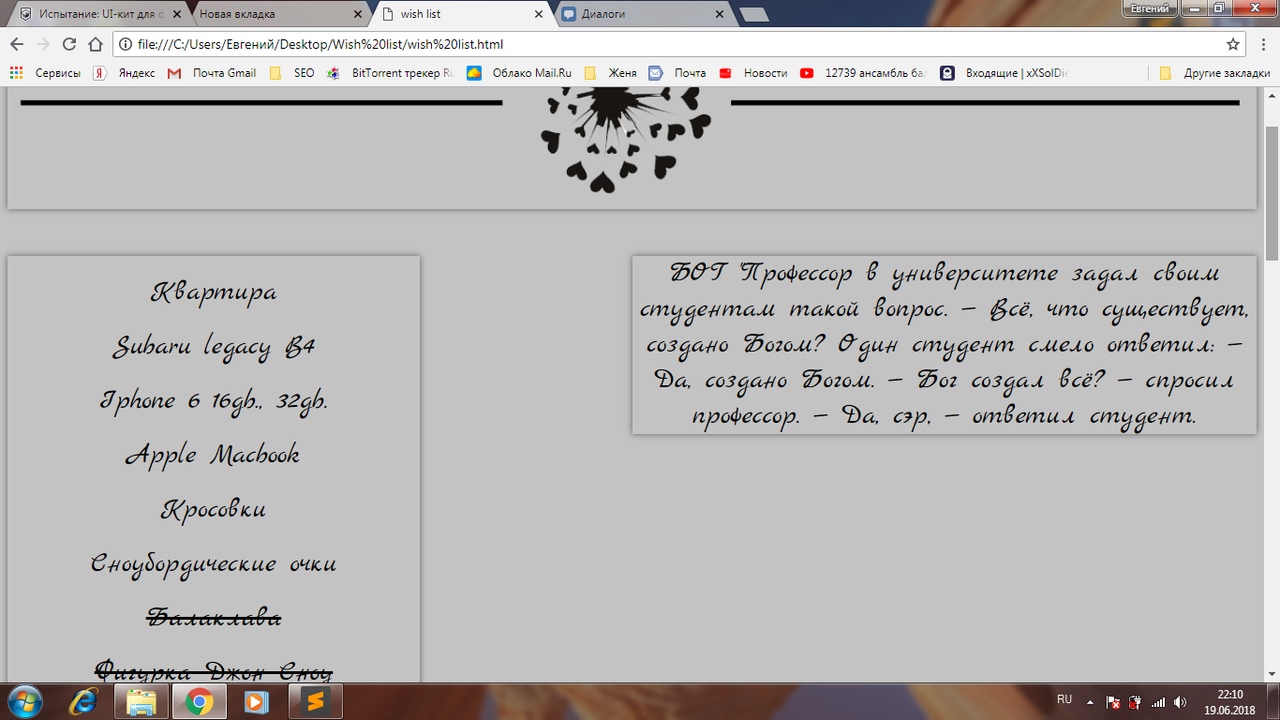Viewport: 1280px width, 720px height.
Task: Close the 'Диалоги' tab
Action: click(719, 15)
